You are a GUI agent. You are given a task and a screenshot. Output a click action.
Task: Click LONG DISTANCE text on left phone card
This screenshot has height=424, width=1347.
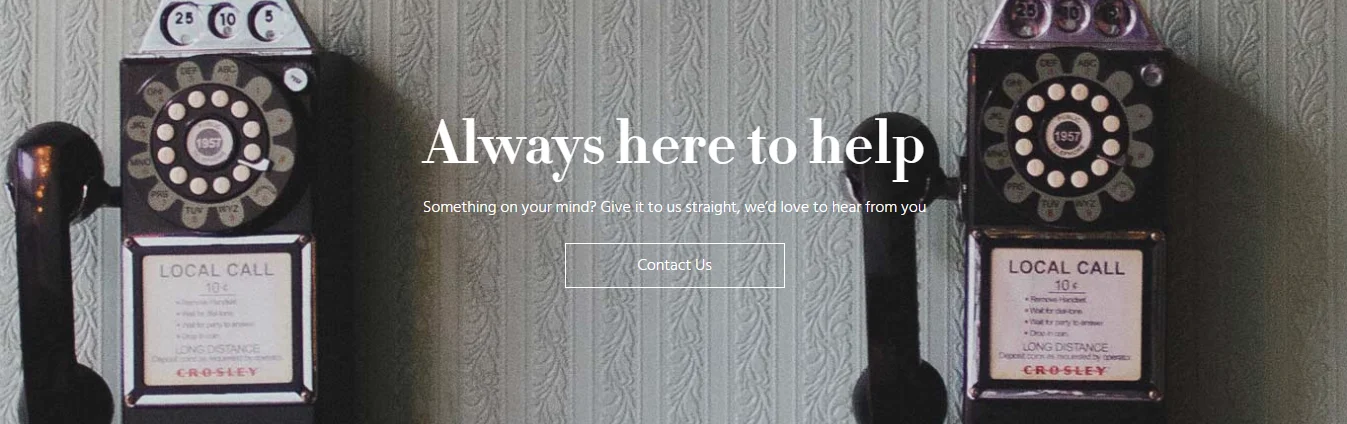(216, 347)
